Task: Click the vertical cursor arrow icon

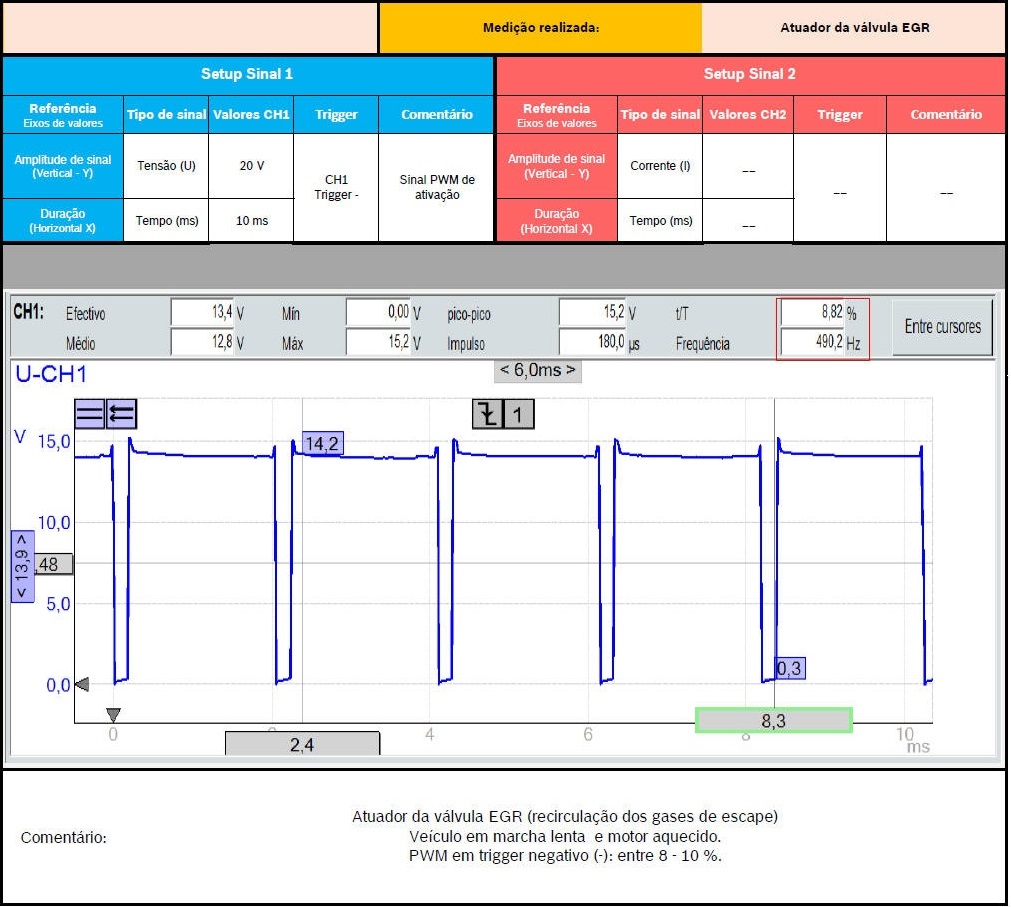Action: (x=121, y=413)
